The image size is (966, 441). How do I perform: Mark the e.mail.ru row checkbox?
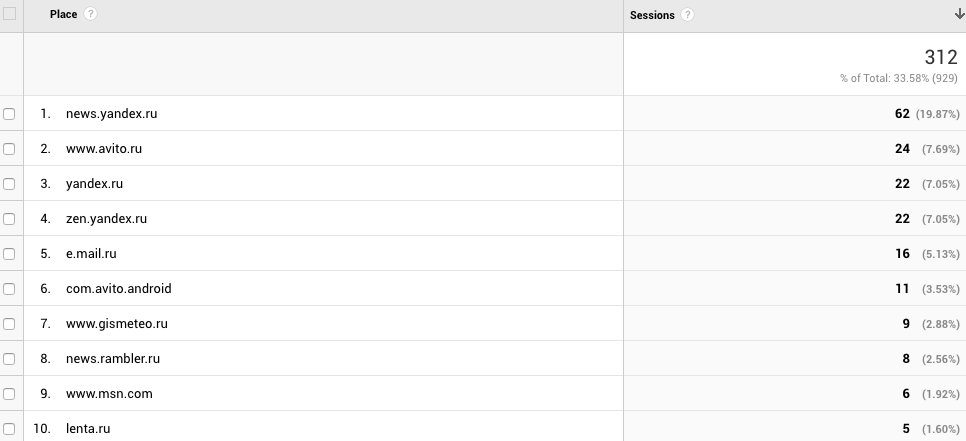point(10,254)
